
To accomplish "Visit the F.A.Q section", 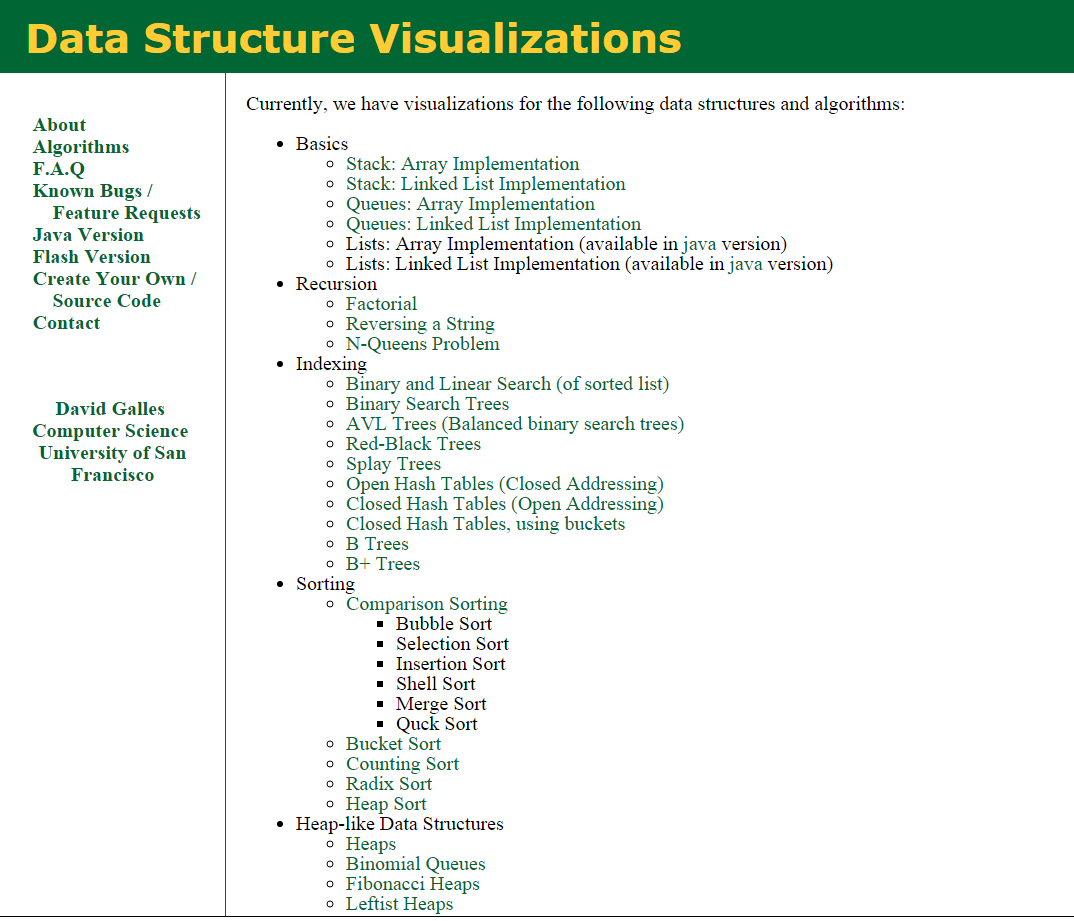I will (x=58, y=168).
